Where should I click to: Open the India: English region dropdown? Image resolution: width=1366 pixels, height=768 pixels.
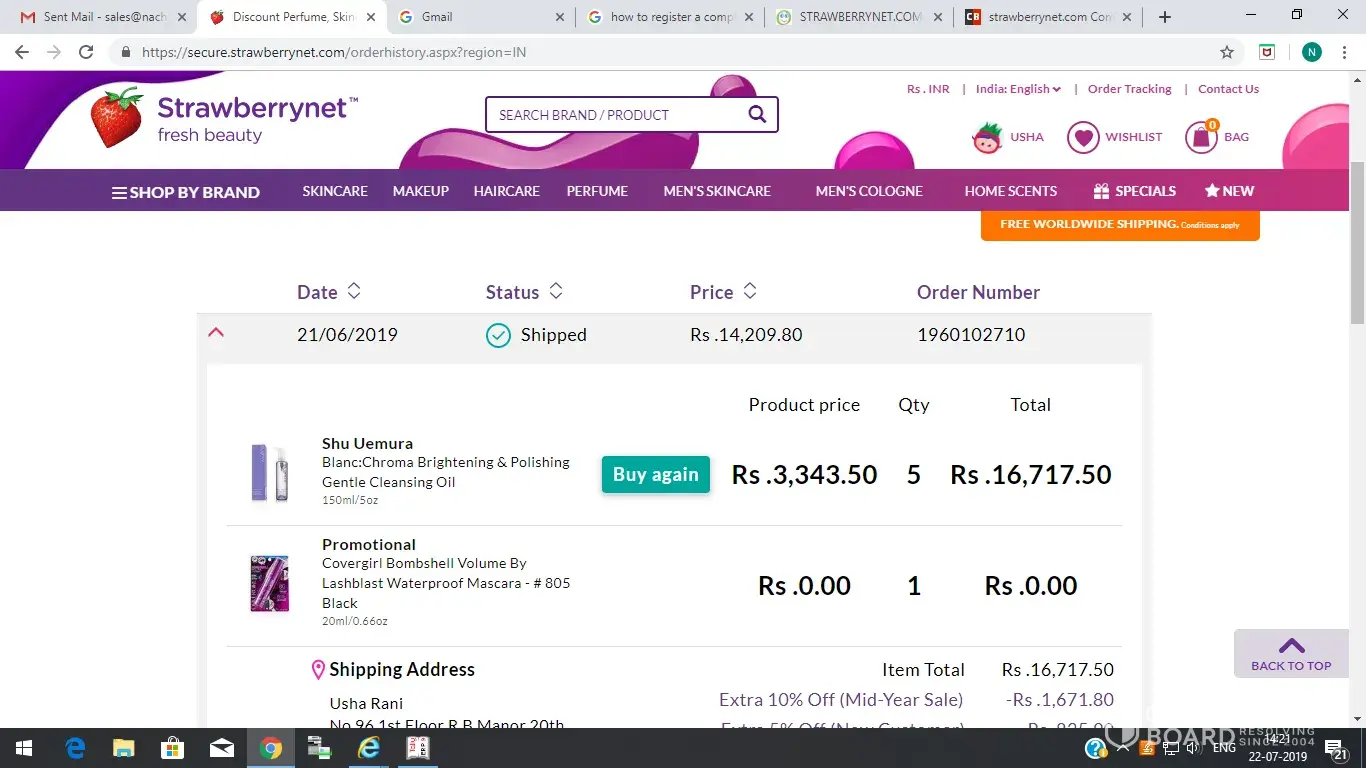[1018, 89]
